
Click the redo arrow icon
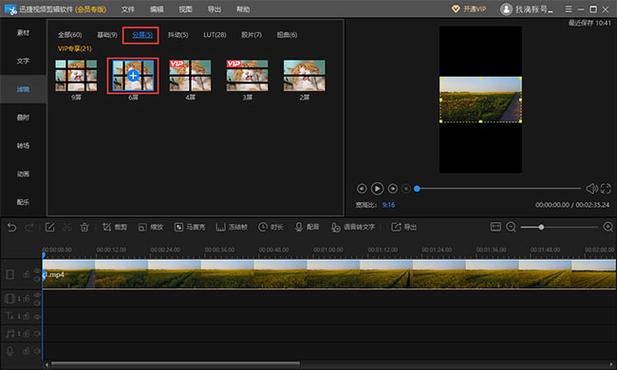tap(29, 227)
